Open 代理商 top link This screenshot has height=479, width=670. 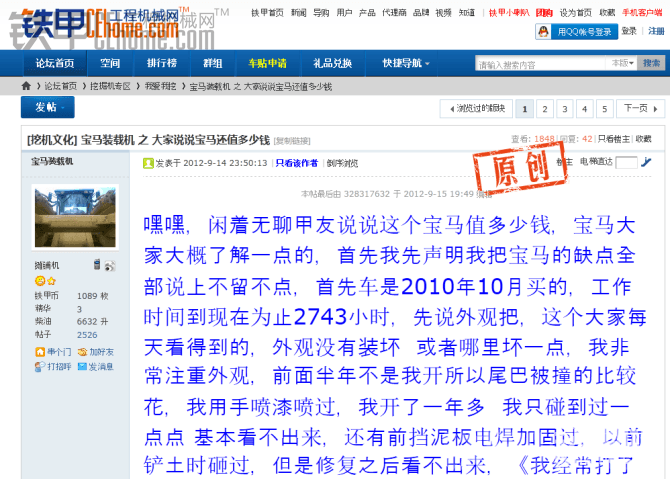pyautogui.click(x=394, y=13)
